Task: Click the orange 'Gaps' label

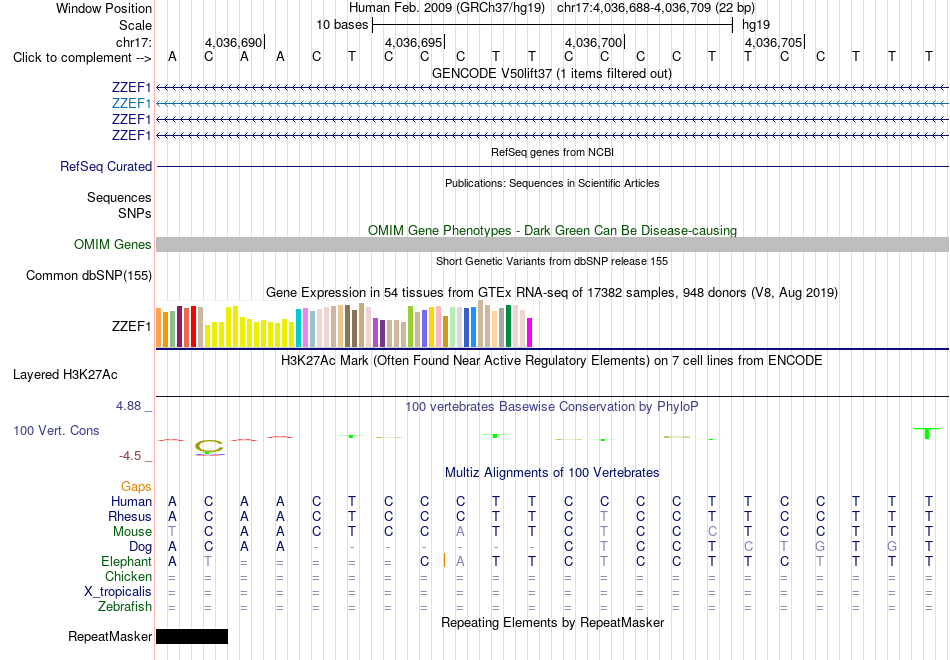Action: [136, 487]
